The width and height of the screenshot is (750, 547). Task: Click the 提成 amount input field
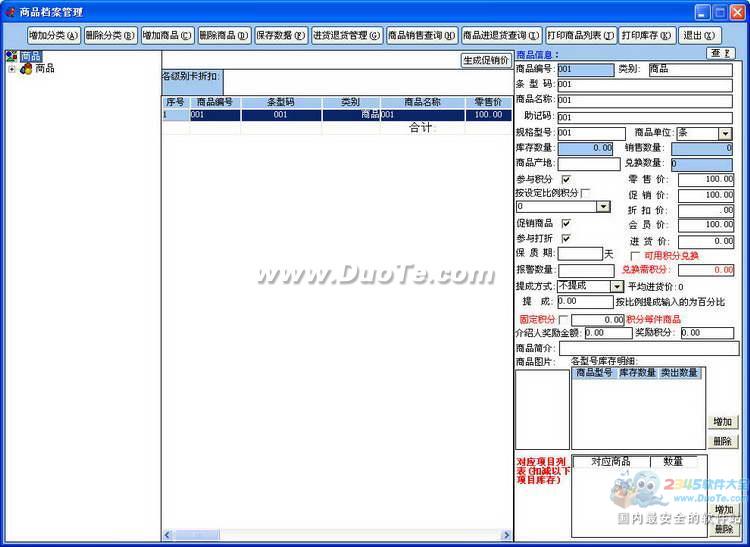(x=585, y=302)
